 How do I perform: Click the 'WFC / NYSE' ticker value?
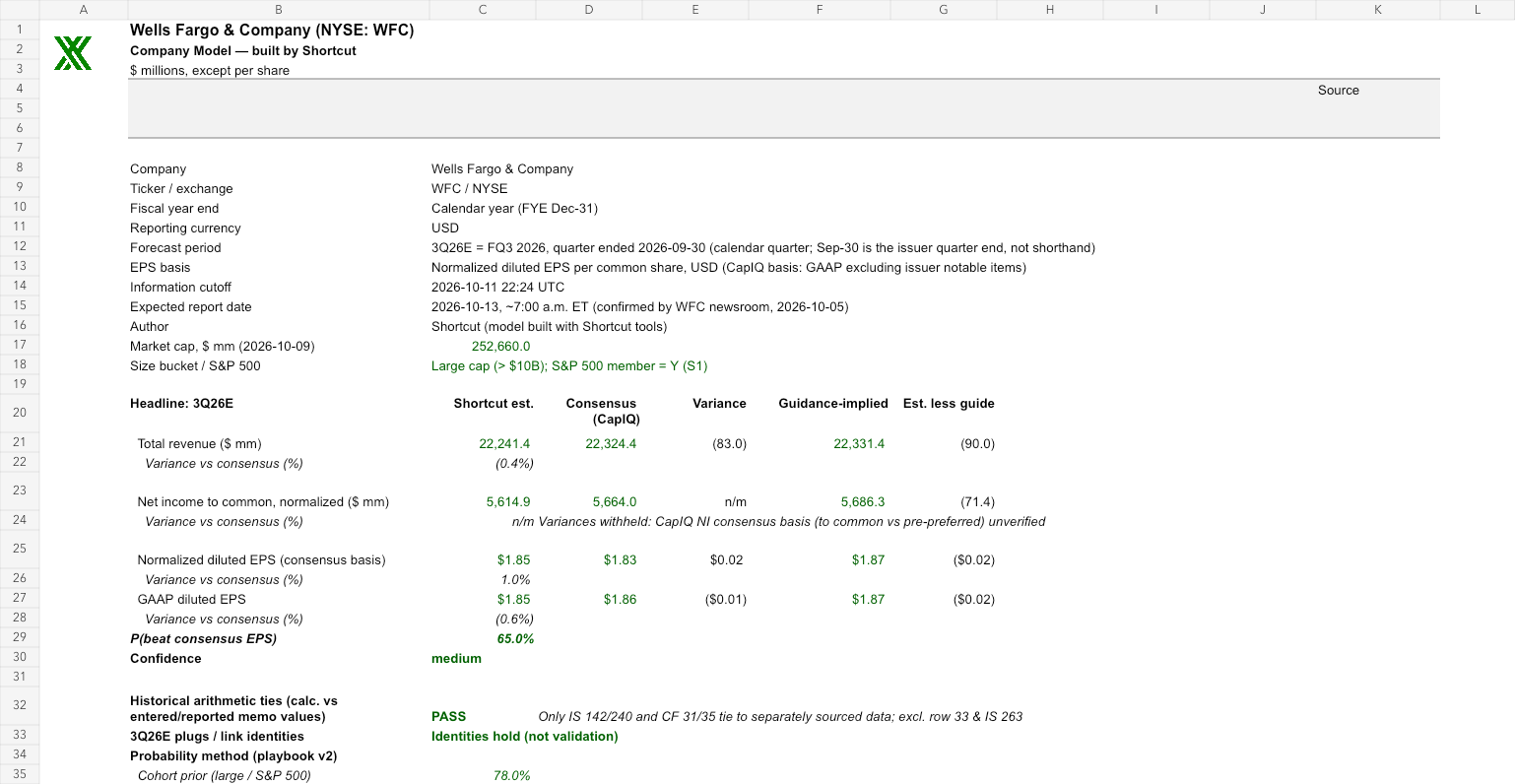[470, 188]
